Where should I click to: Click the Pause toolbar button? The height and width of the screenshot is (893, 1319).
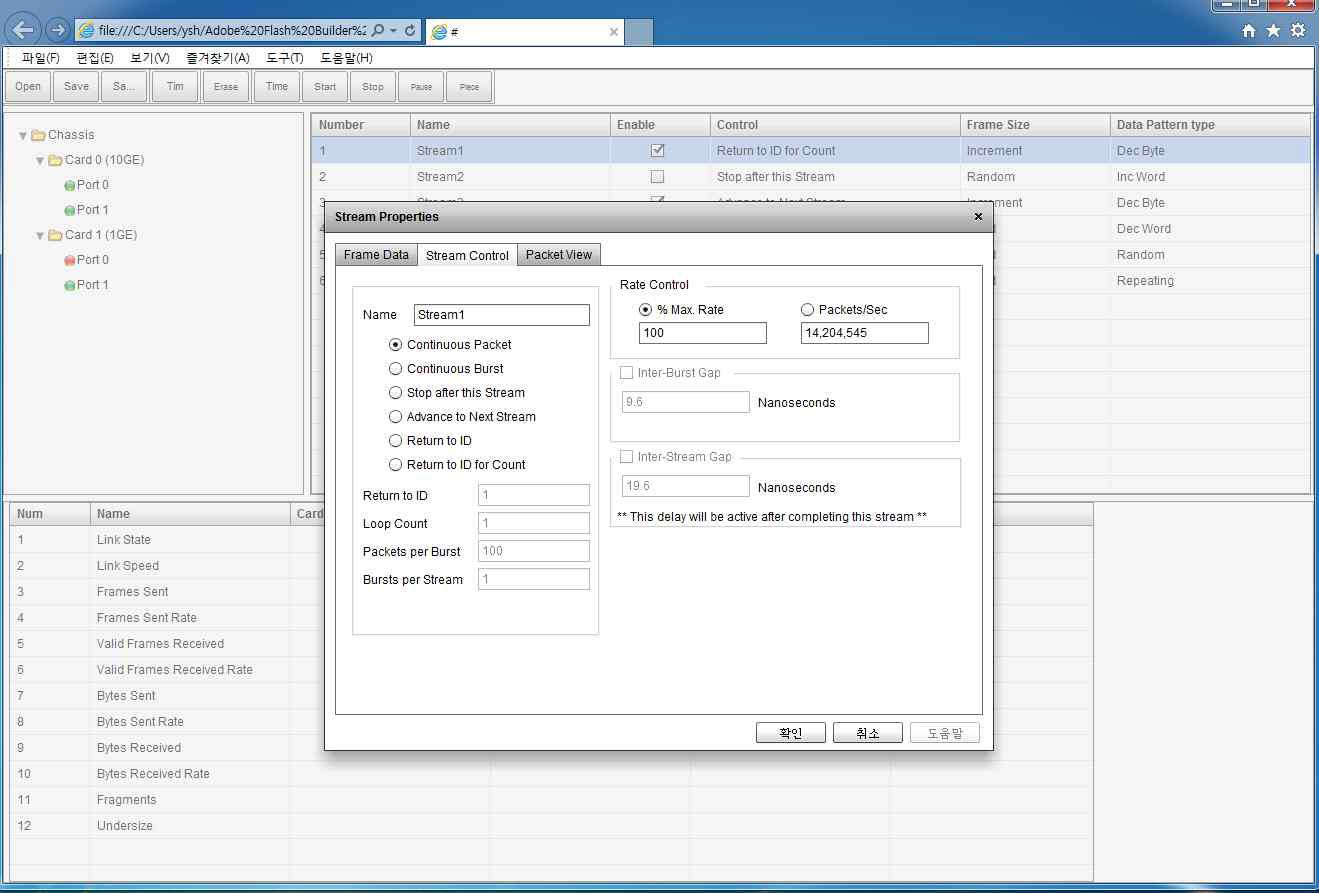point(421,87)
